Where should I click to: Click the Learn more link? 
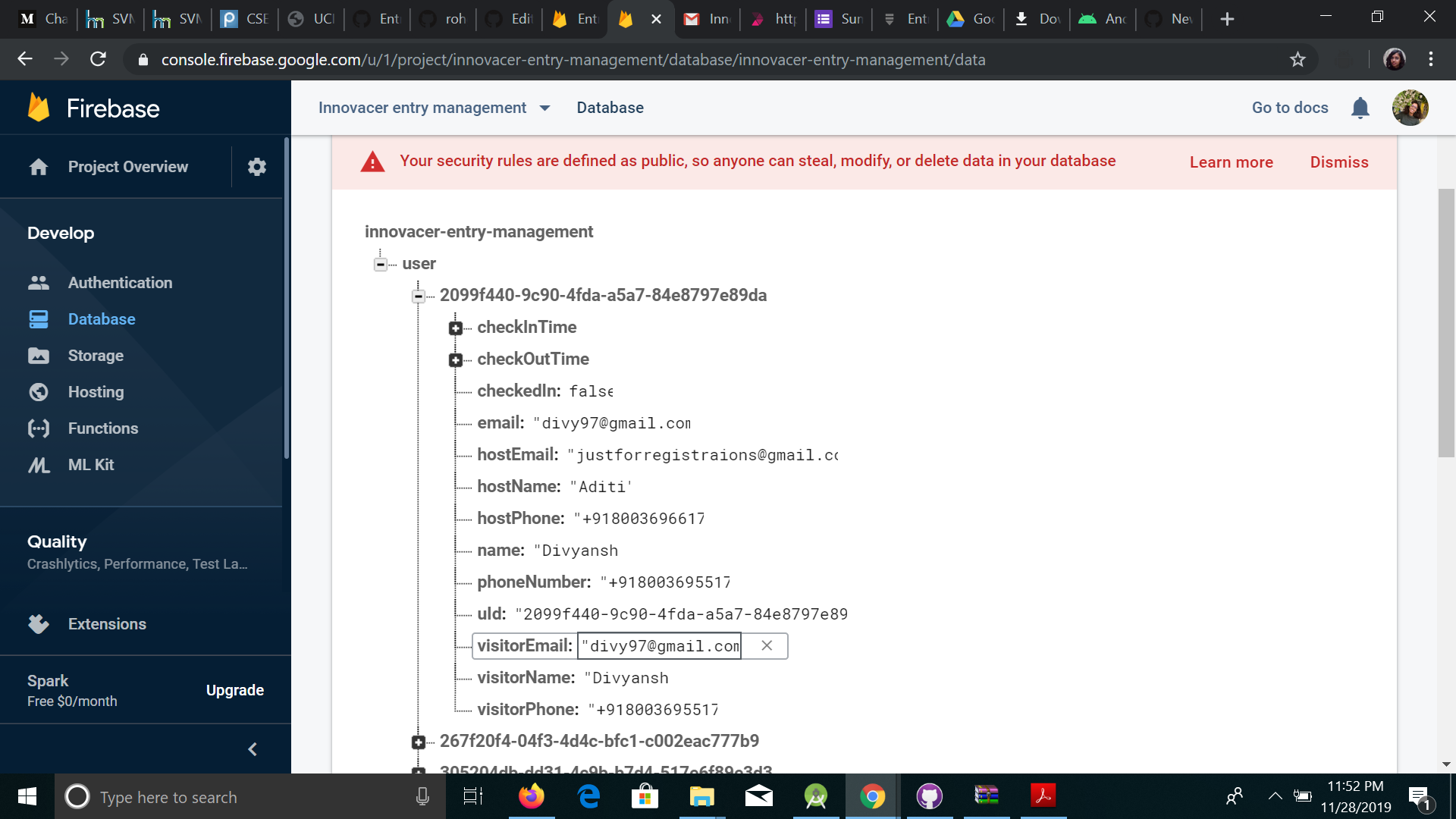pos(1232,162)
